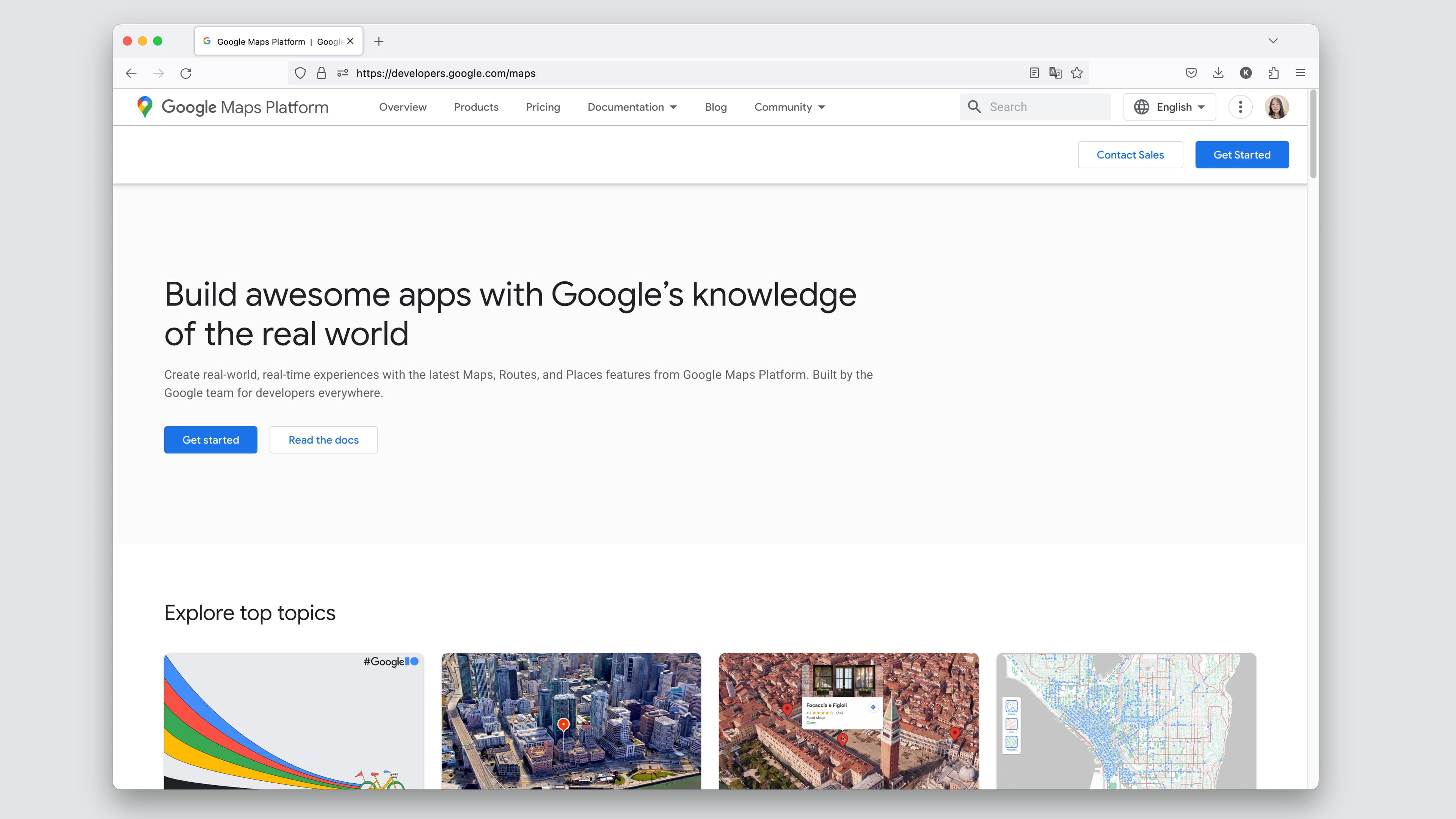
Task: Click the Google Maps pin logo
Action: 145,107
